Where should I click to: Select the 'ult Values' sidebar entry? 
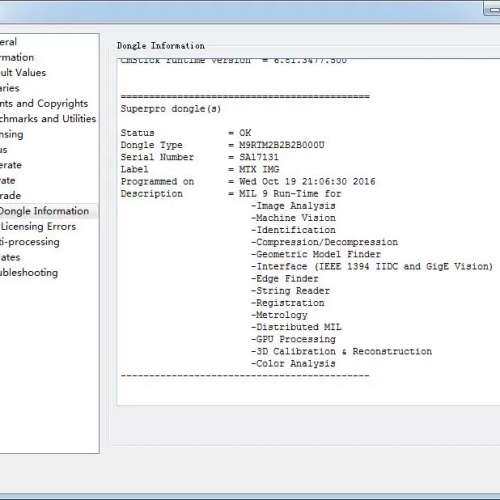coord(23,73)
